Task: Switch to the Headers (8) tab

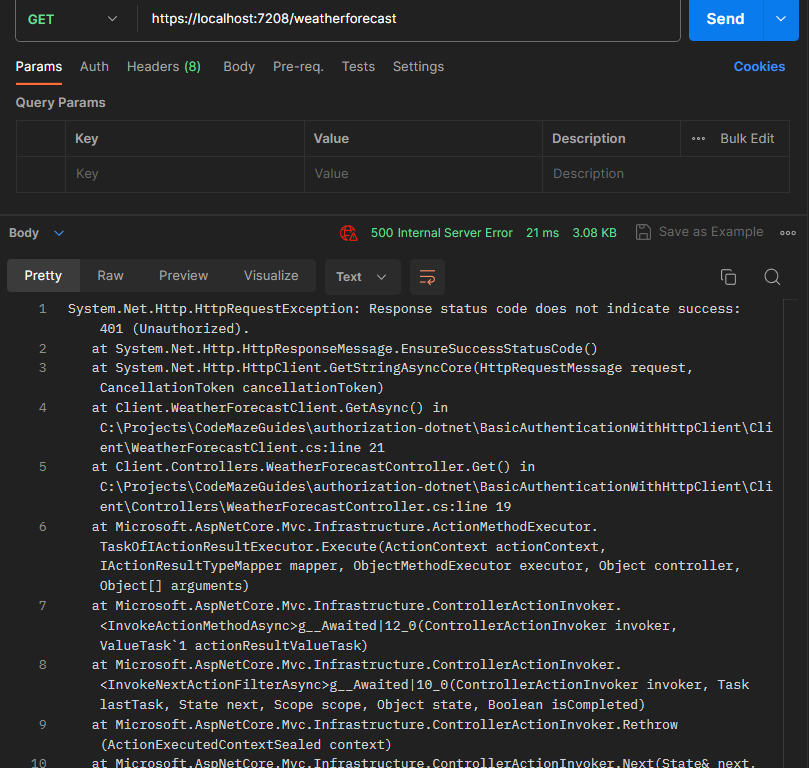Action: tap(163, 66)
